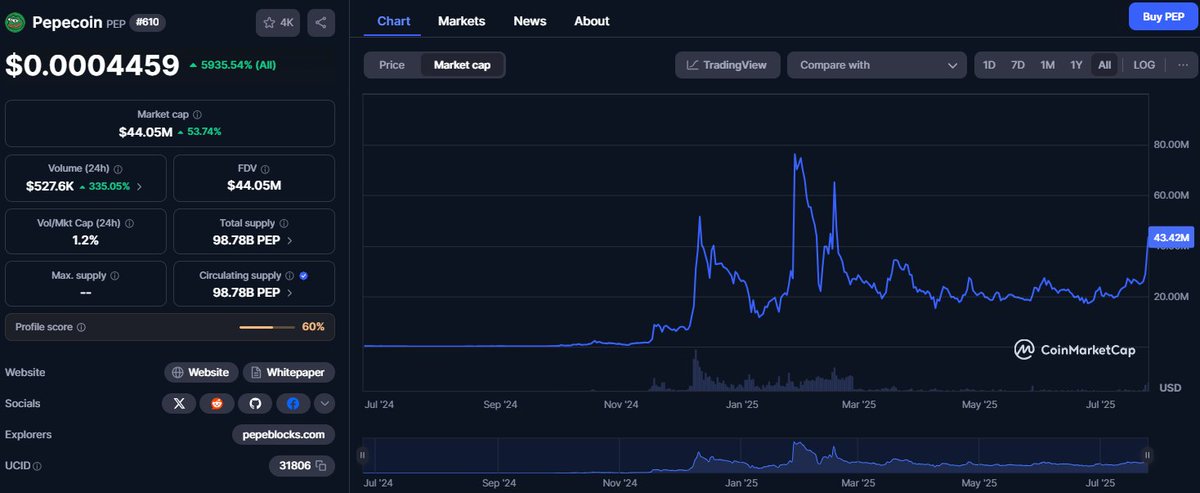
Task: Open the About tab
Action: (592, 21)
